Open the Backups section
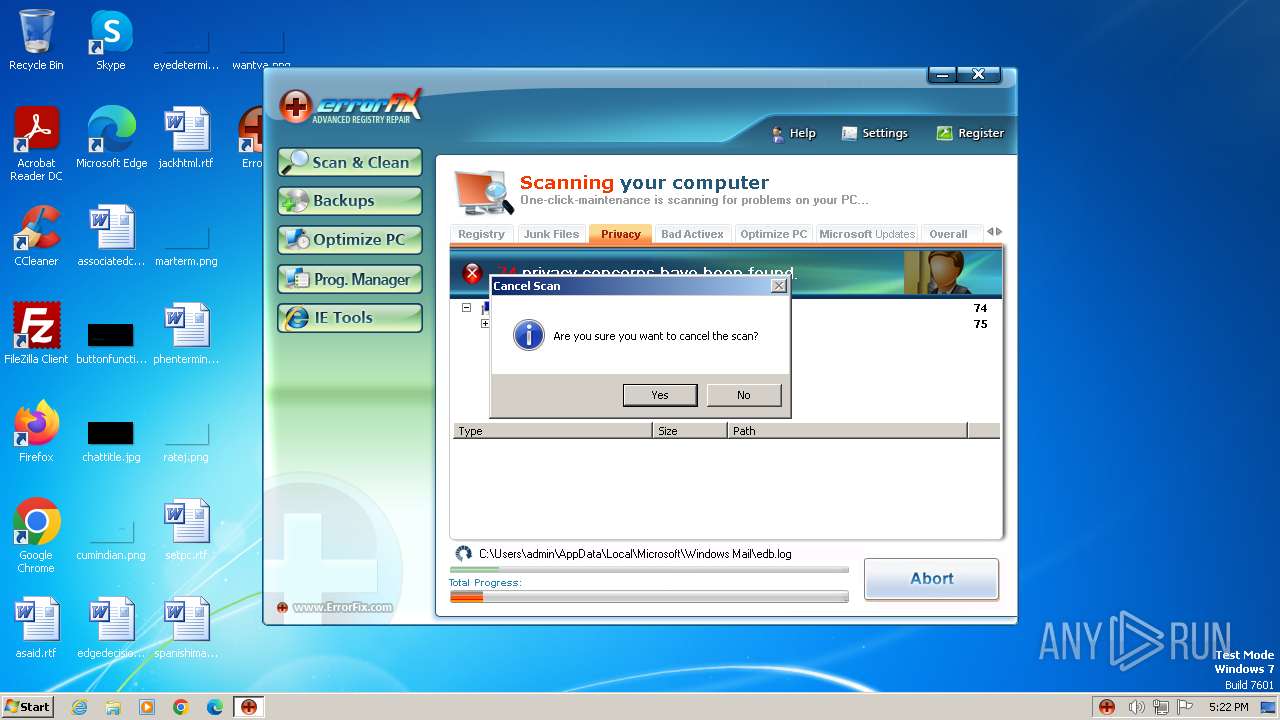 point(350,201)
